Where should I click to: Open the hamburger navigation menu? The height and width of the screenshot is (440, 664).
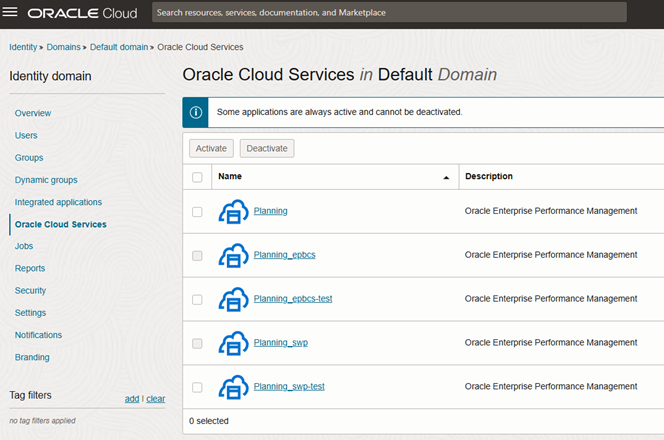[10, 12]
